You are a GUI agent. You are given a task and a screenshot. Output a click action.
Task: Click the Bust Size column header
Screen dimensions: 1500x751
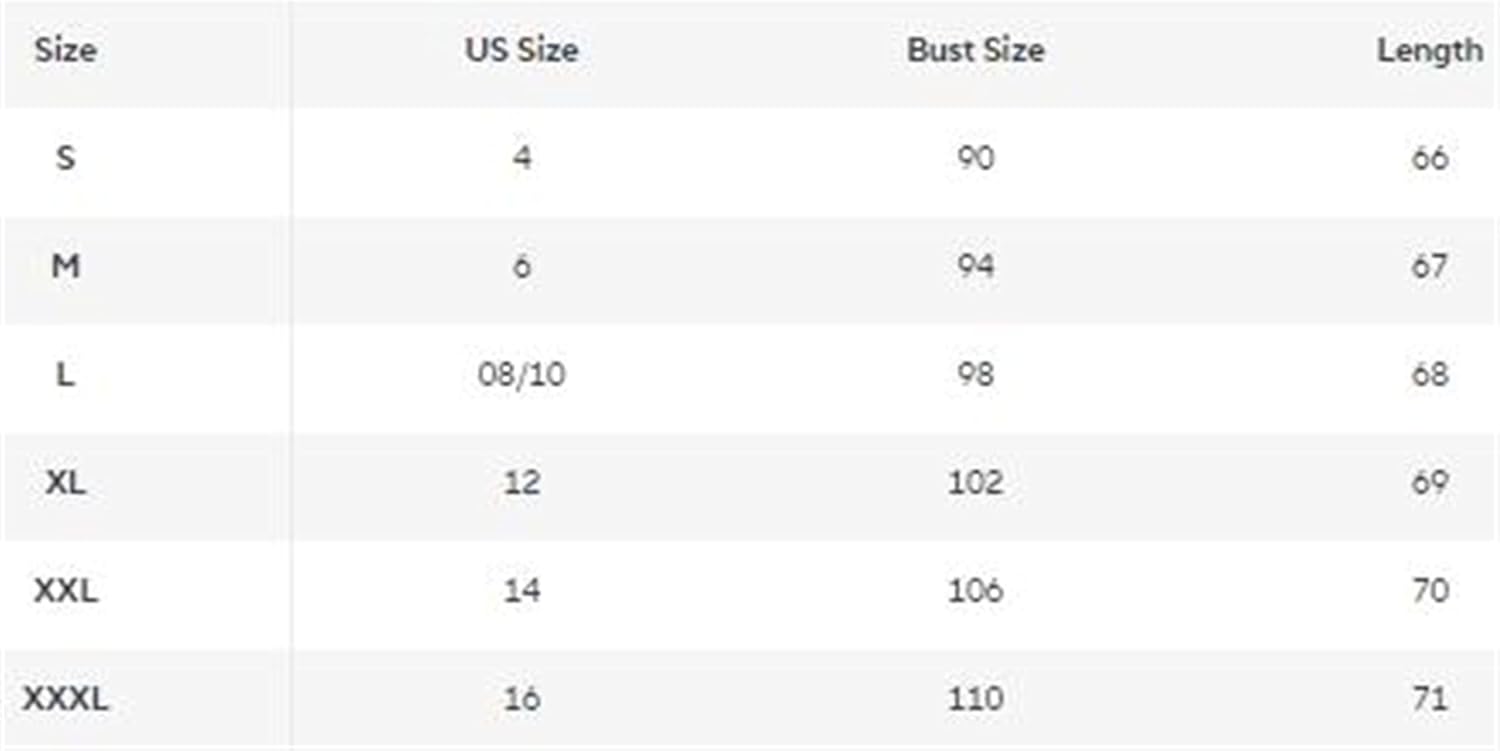pyautogui.click(x=975, y=50)
